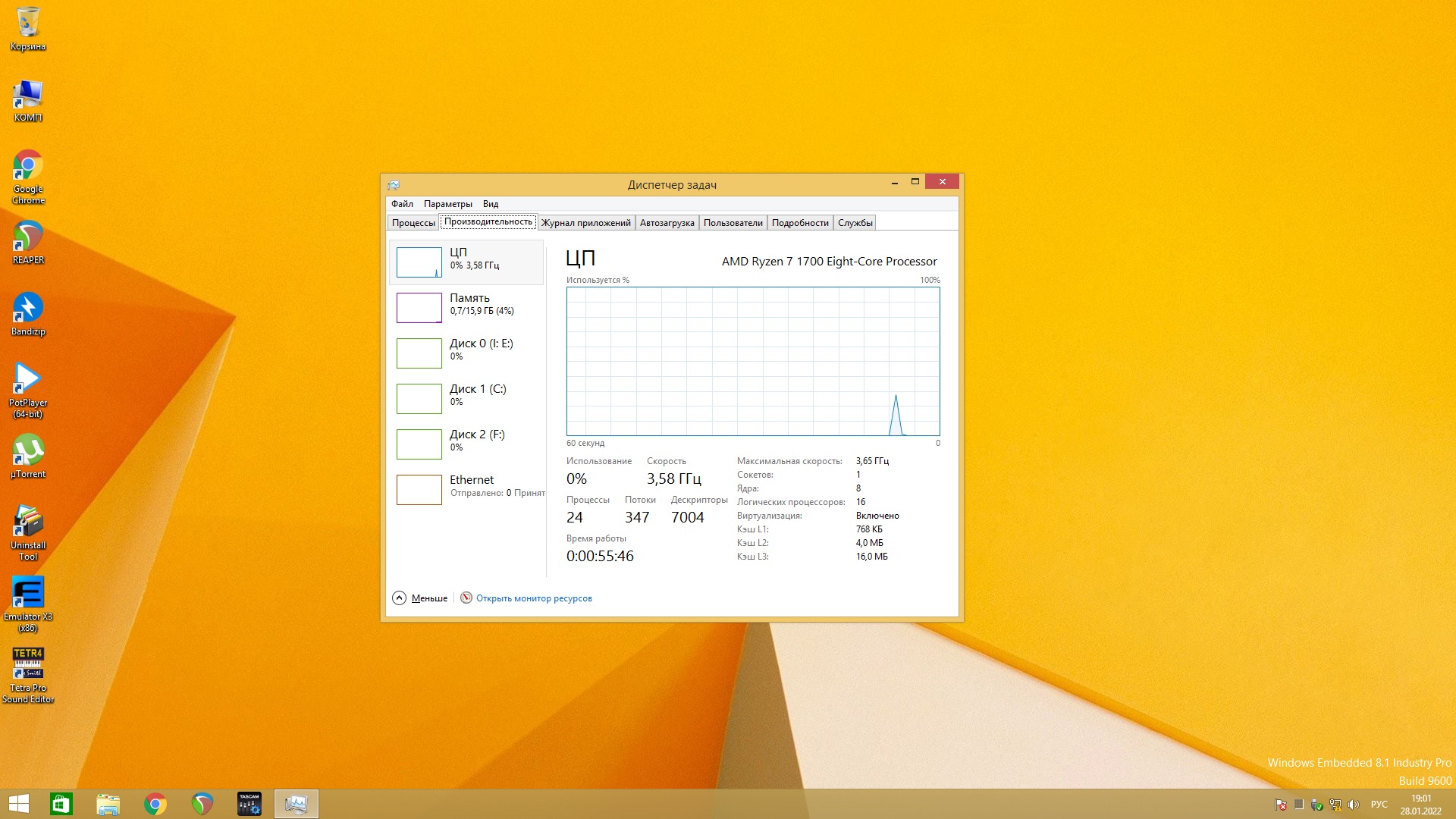This screenshot has height=819, width=1456.
Task: Switch to the Процессы tab
Action: (413, 223)
